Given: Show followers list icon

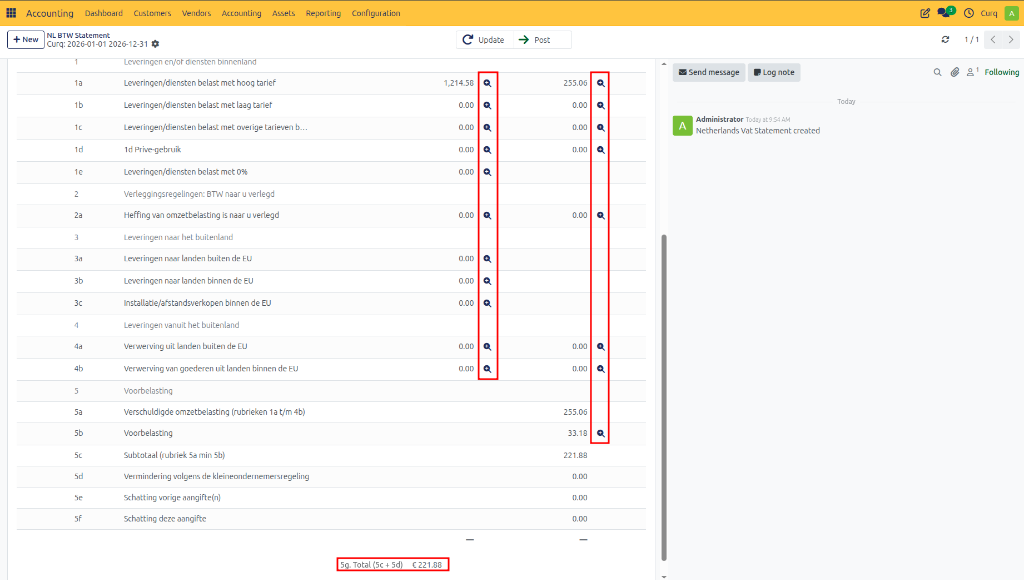Looking at the screenshot, I should [972, 72].
